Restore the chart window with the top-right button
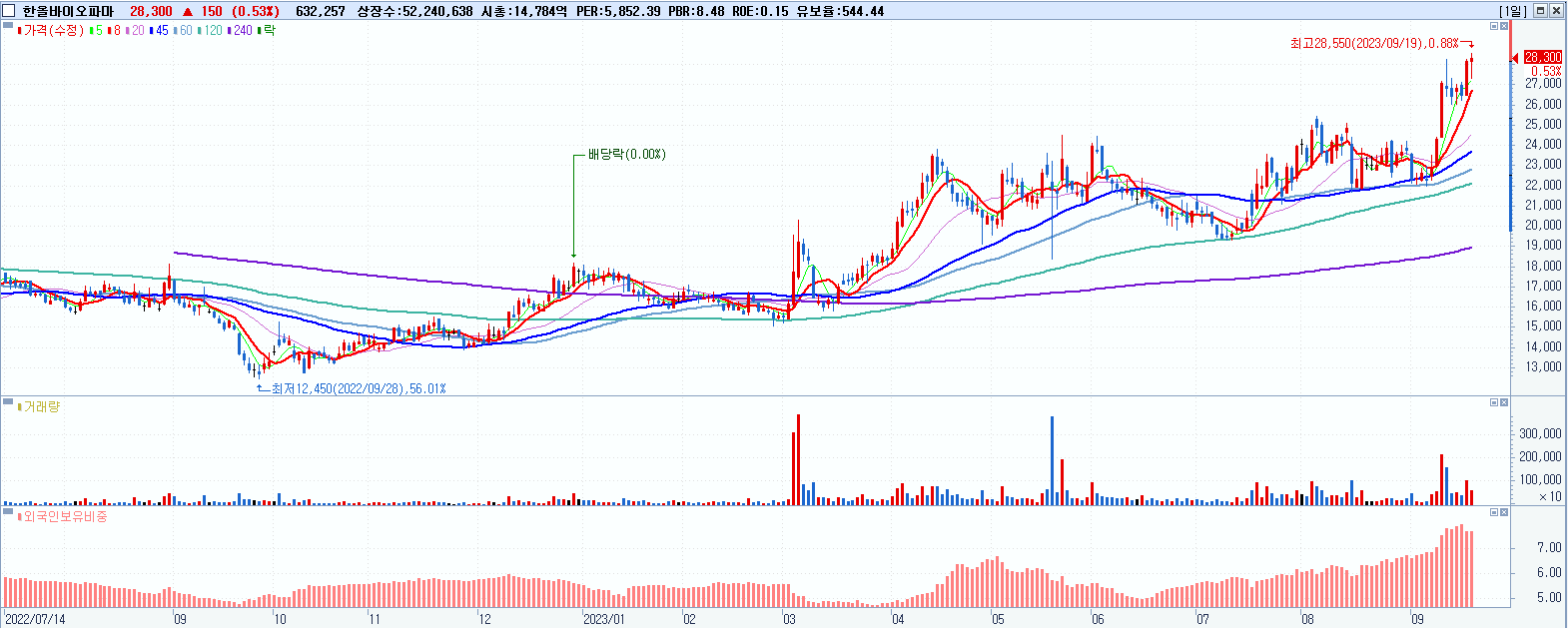The width and height of the screenshot is (1568, 628). tap(1540, 11)
